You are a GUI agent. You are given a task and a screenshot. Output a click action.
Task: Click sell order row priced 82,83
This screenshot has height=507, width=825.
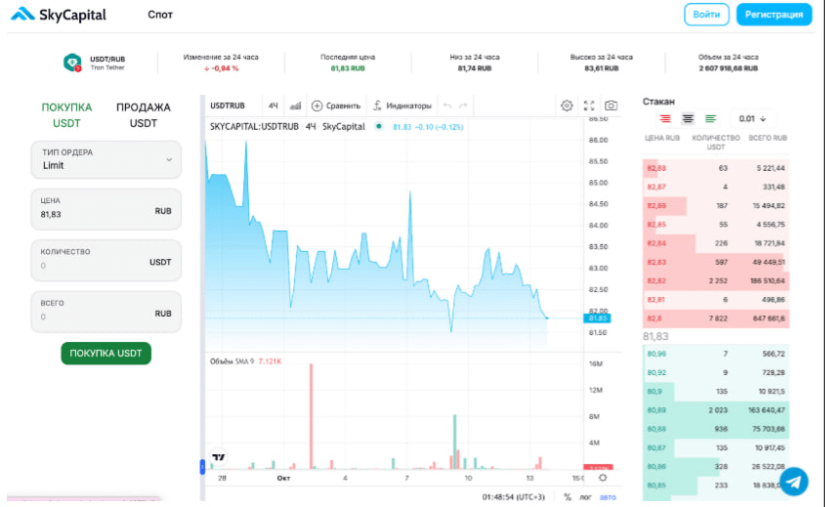[x=716, y=262]
